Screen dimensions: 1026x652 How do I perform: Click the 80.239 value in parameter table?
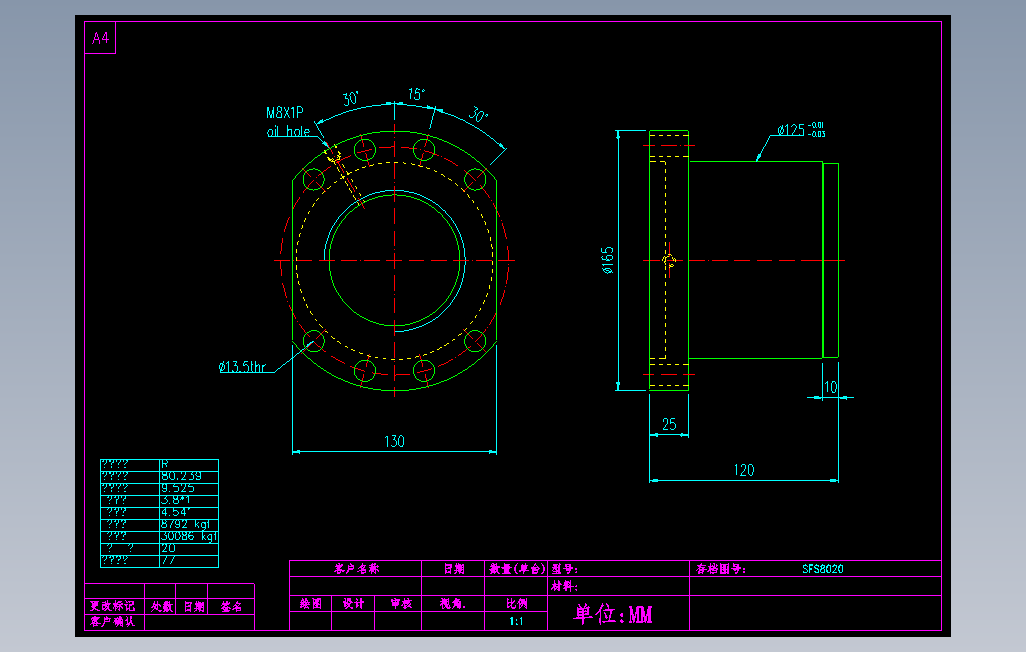181,475
